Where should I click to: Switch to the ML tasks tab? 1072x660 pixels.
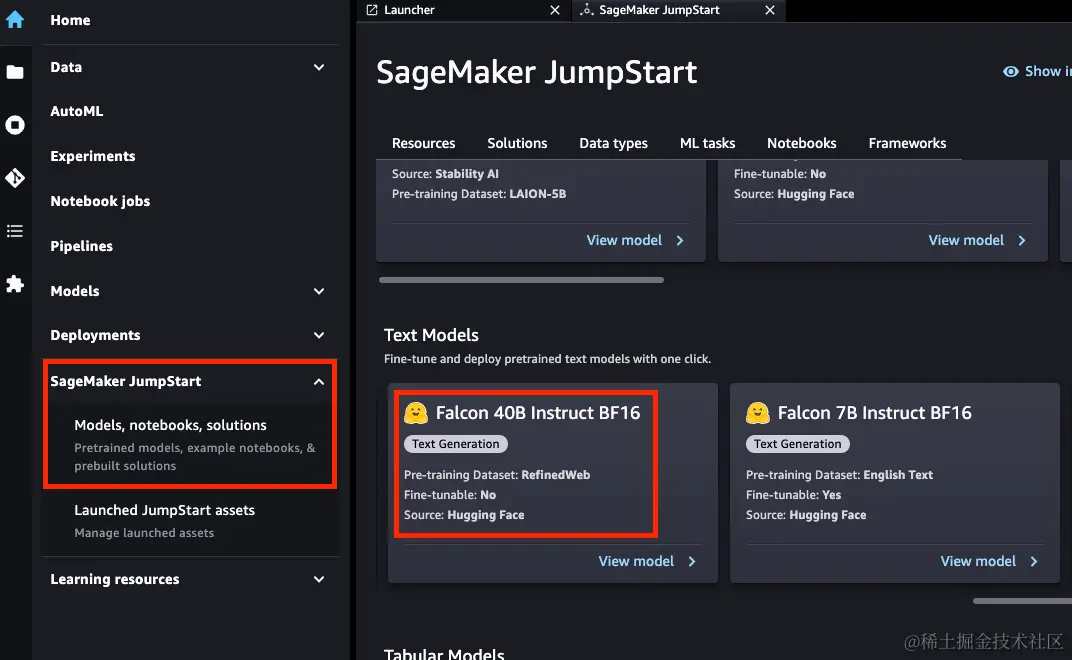tap(707, 143)
